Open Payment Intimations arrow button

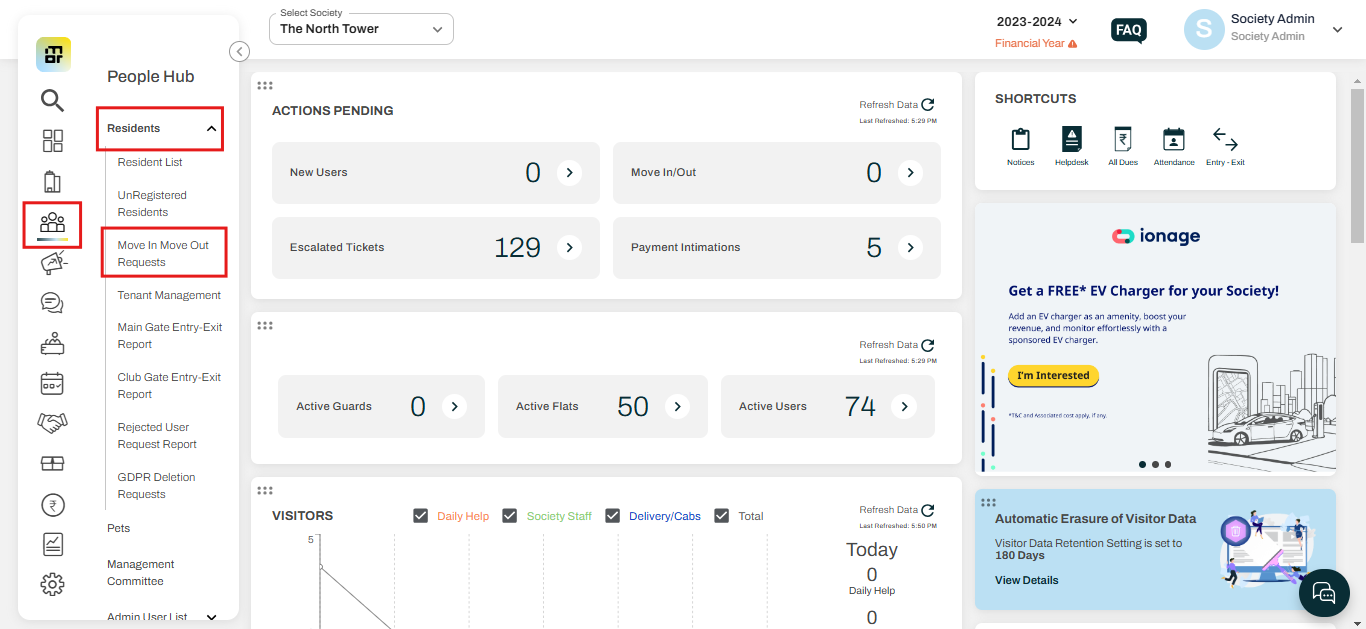pos(910,248)
